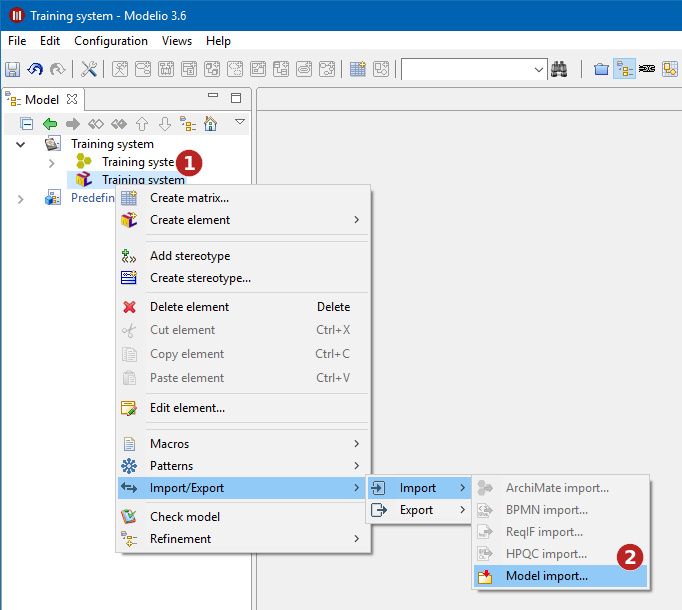Viewport: 682px width, 610px height.
Task: Choose Model import... from Import submenu
Action: [x=561, y=576]
